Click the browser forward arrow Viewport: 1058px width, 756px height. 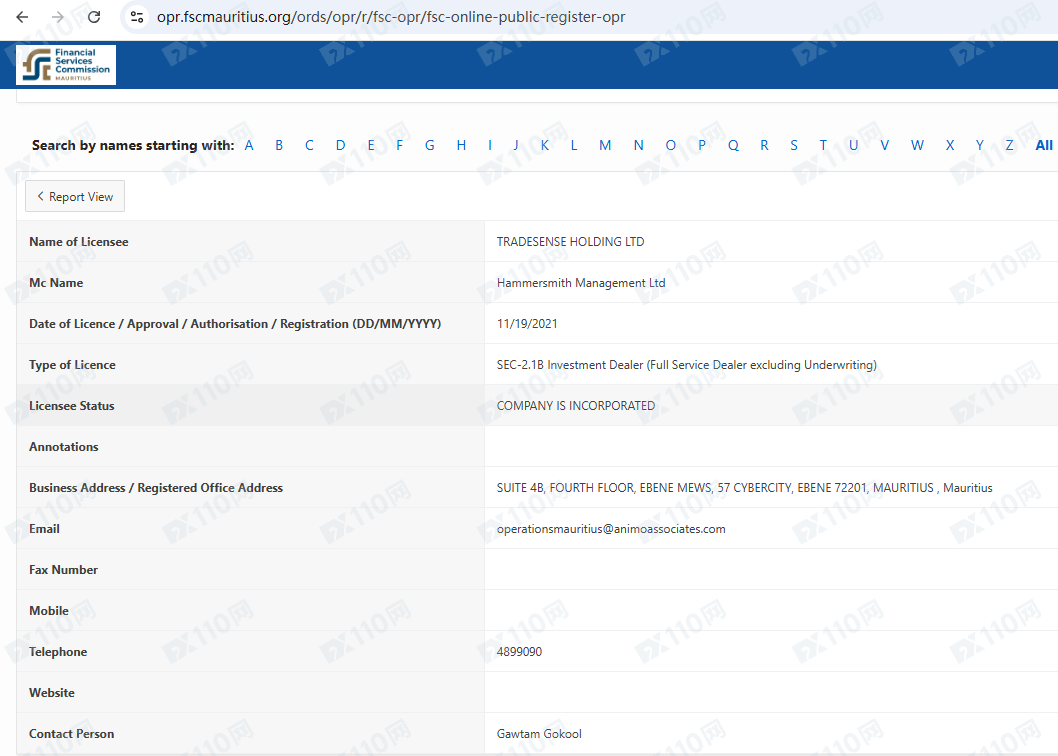(58, 17)
